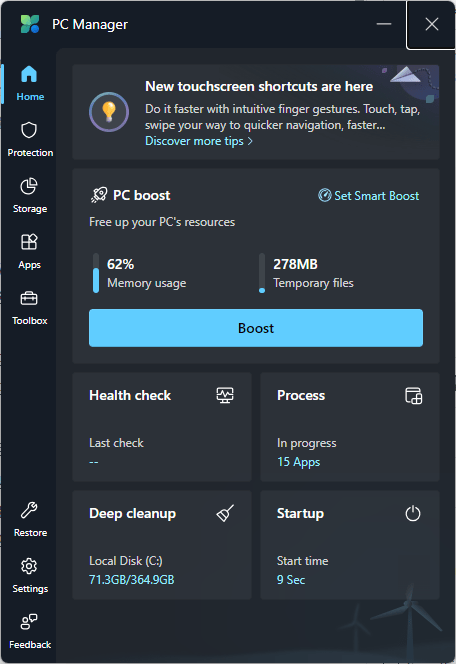Click the Memory usage level bar

[x=96, y=273]
